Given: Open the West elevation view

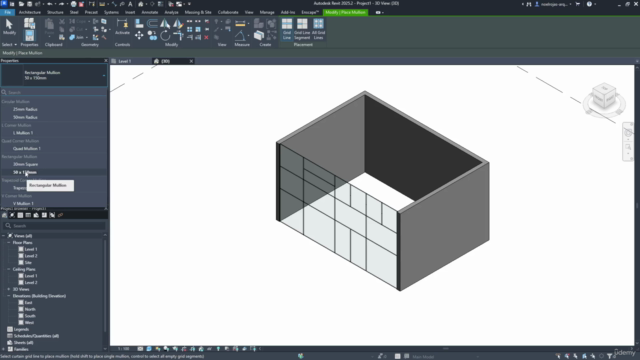Looking at the screenshot, I should tap(29, 322).
